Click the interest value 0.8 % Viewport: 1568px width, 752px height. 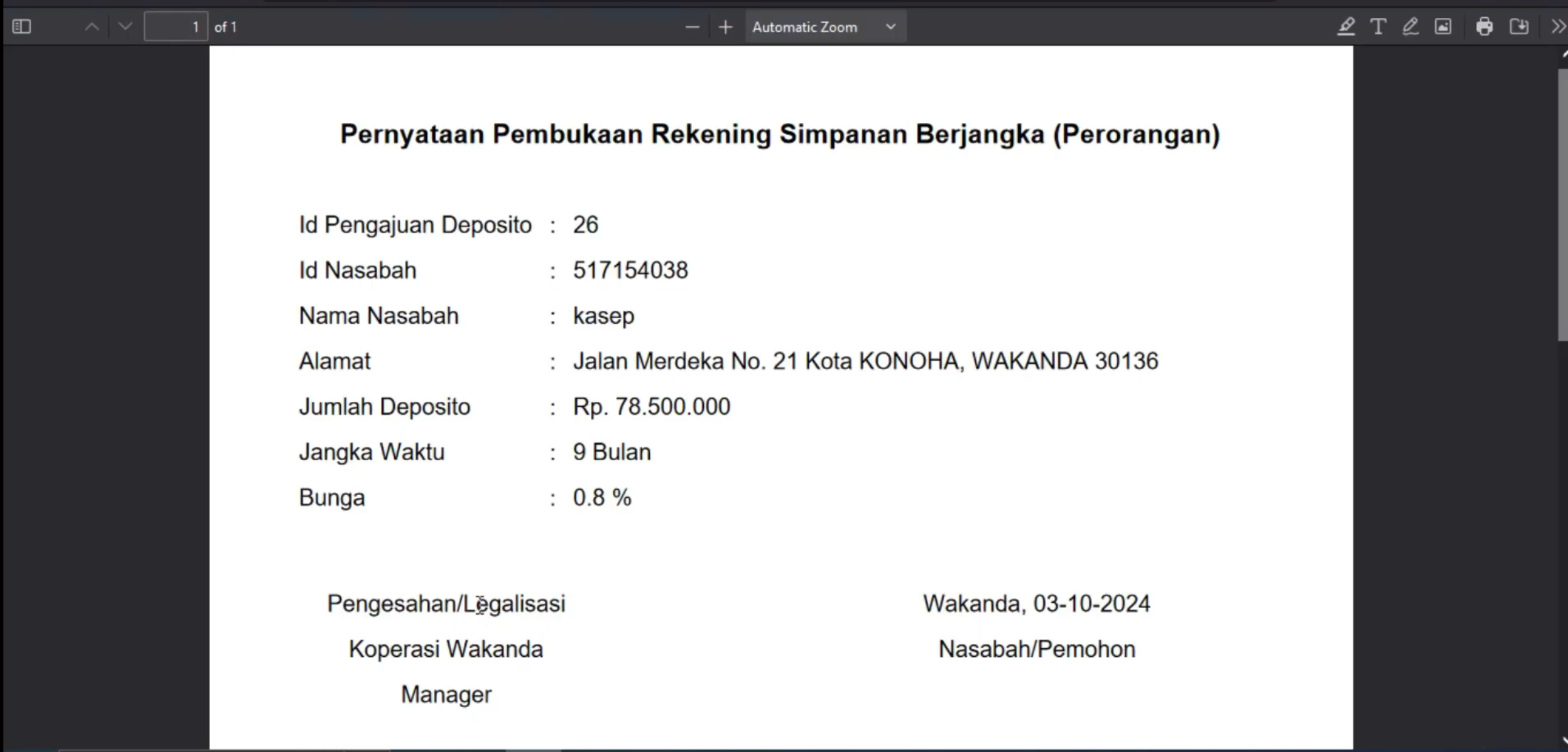[602, 498]
